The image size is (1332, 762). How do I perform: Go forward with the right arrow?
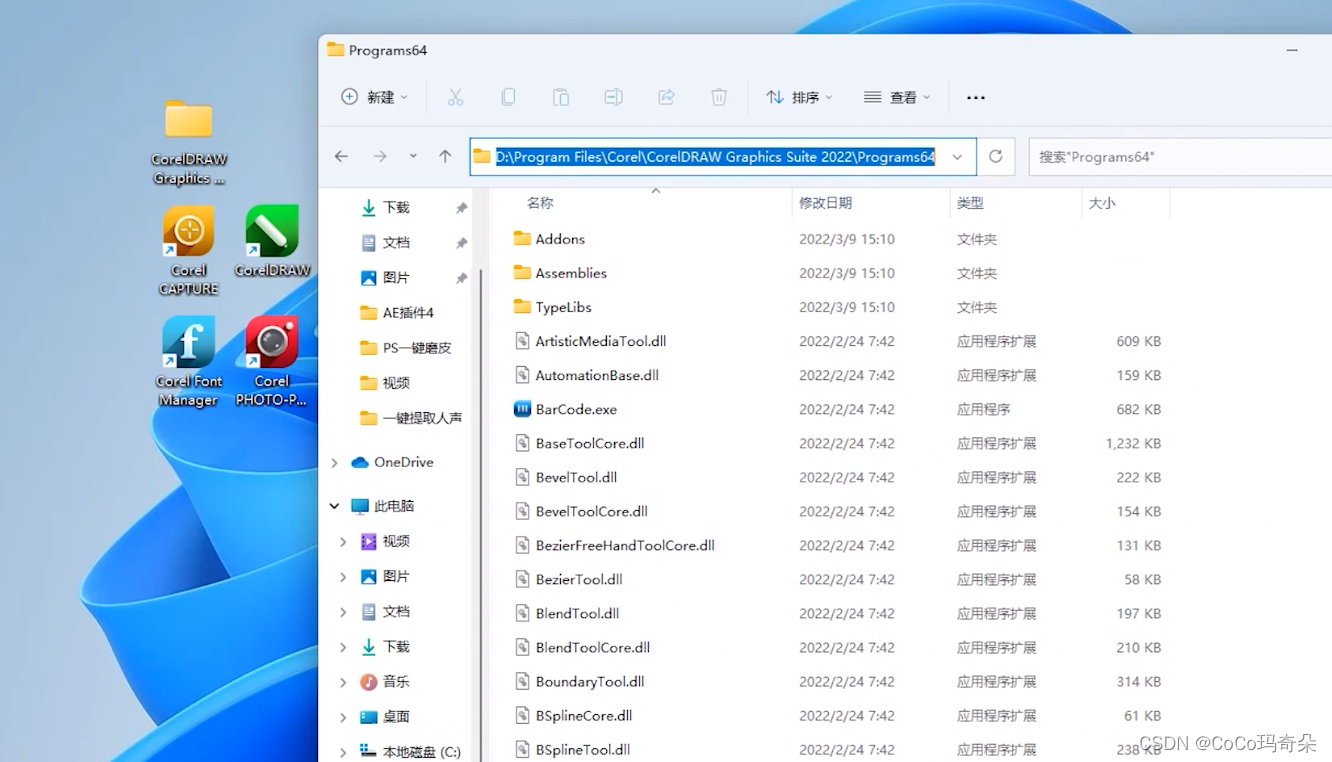click(x=380, y=156)
